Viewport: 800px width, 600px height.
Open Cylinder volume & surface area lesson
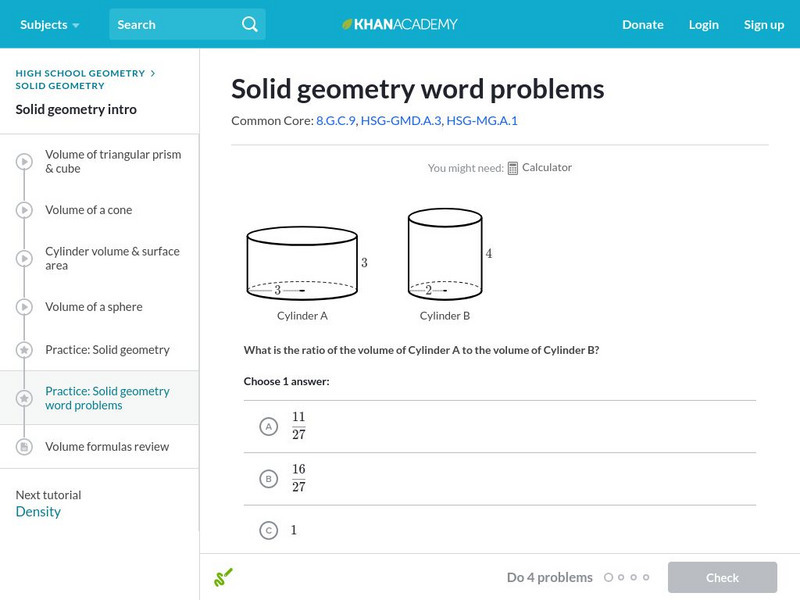112,258
